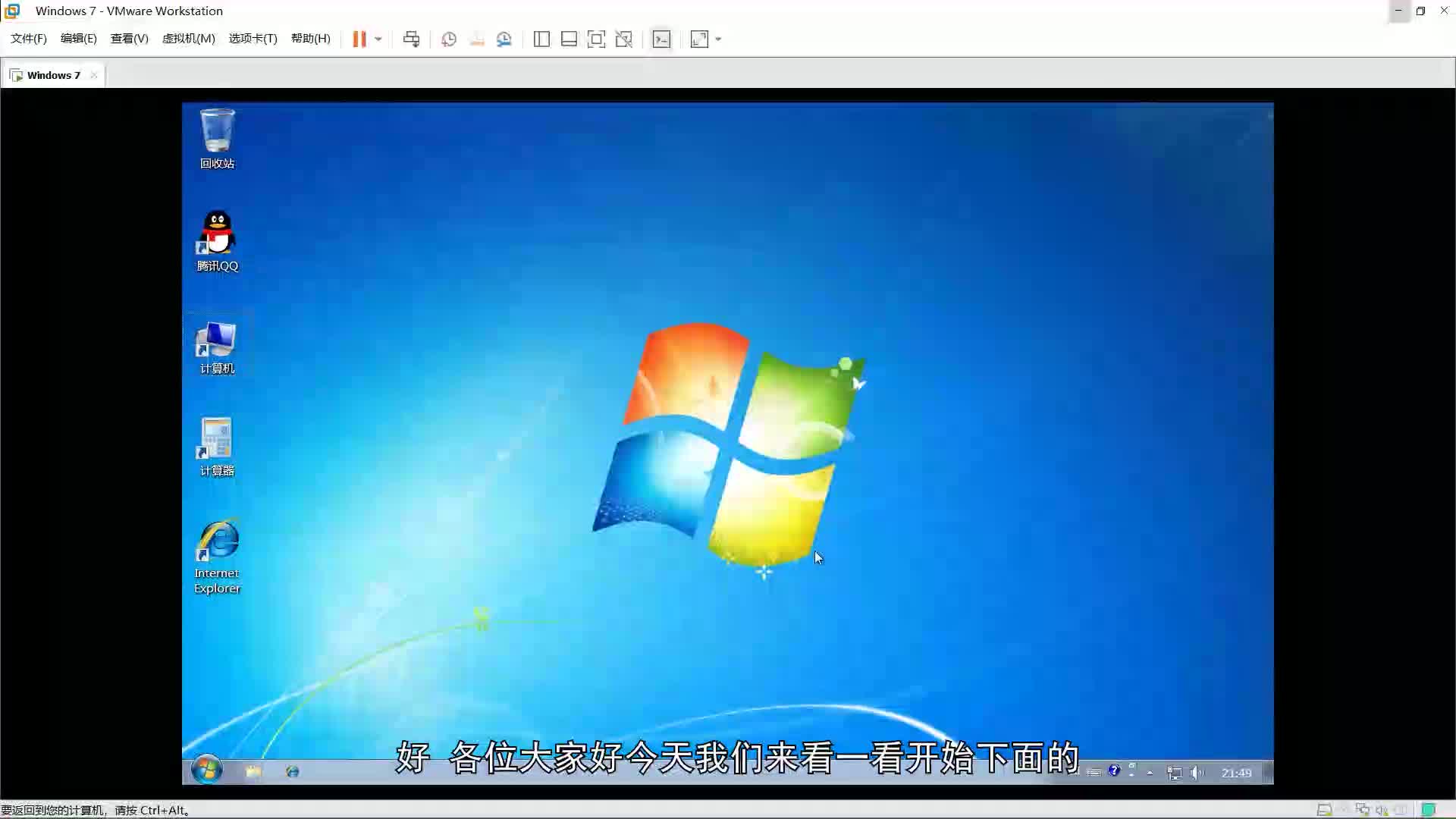Image resolution: width=1456 pixels, height=819 pixels.
Task: Expand the stretch display dropdown arrow
Action: pos(718,39)
